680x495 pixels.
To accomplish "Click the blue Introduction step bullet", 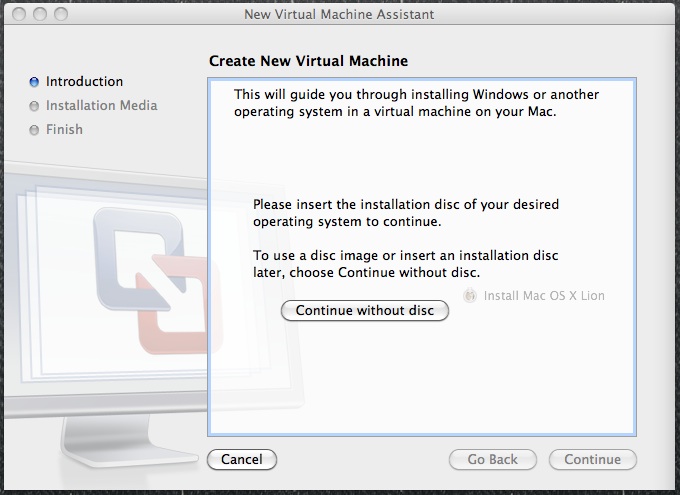I will pyautogui.click(x=34, y=82).
